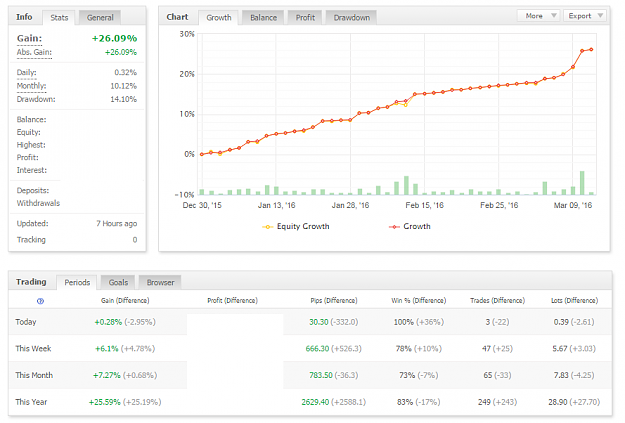625x423 pixels.
Task: Click the Trading panel heading
Action: point(31,282)
